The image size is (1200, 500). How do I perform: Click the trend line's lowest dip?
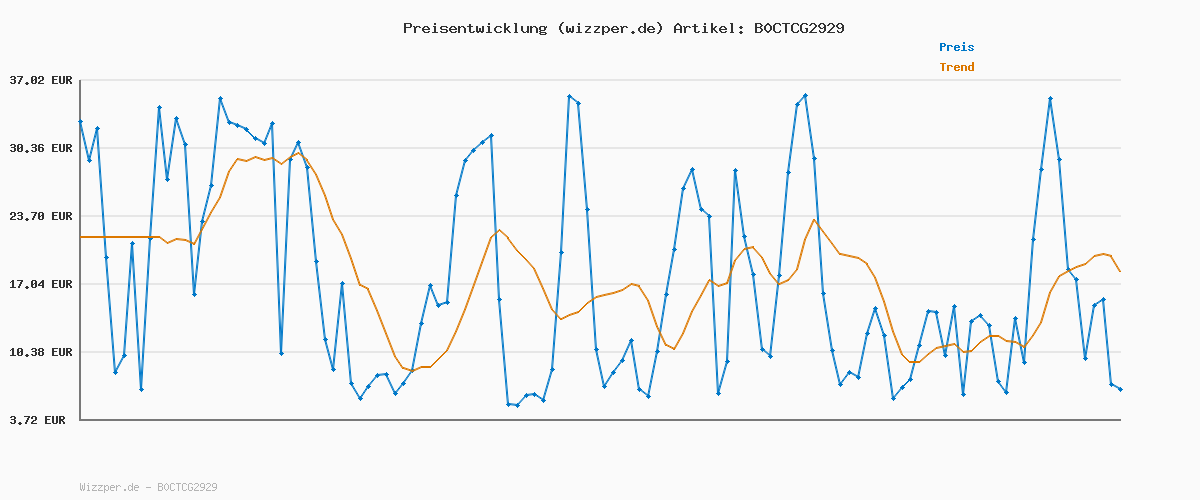pos(411,370)
